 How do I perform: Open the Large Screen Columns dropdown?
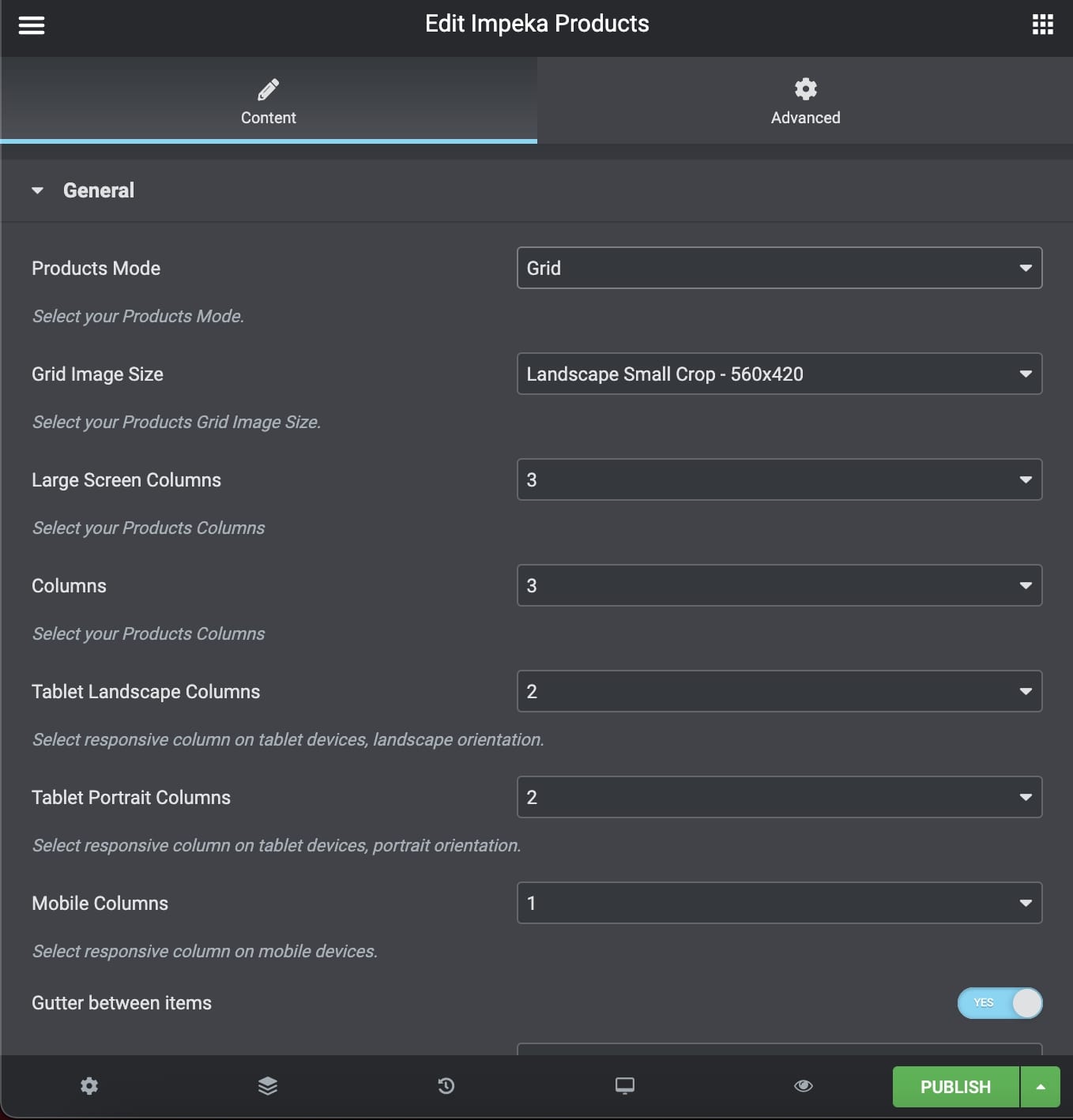779,480
